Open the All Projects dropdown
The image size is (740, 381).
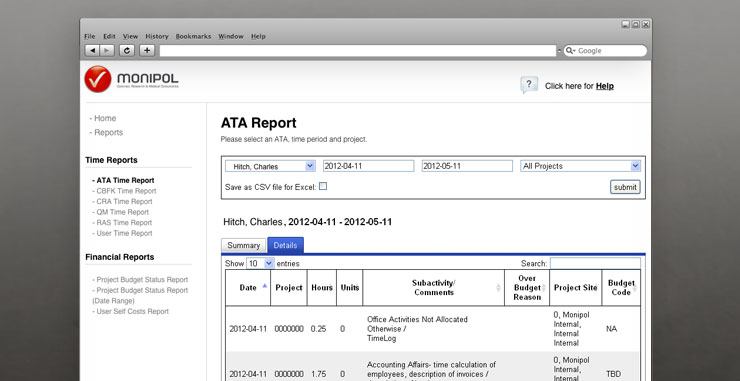tap(580, 166)
